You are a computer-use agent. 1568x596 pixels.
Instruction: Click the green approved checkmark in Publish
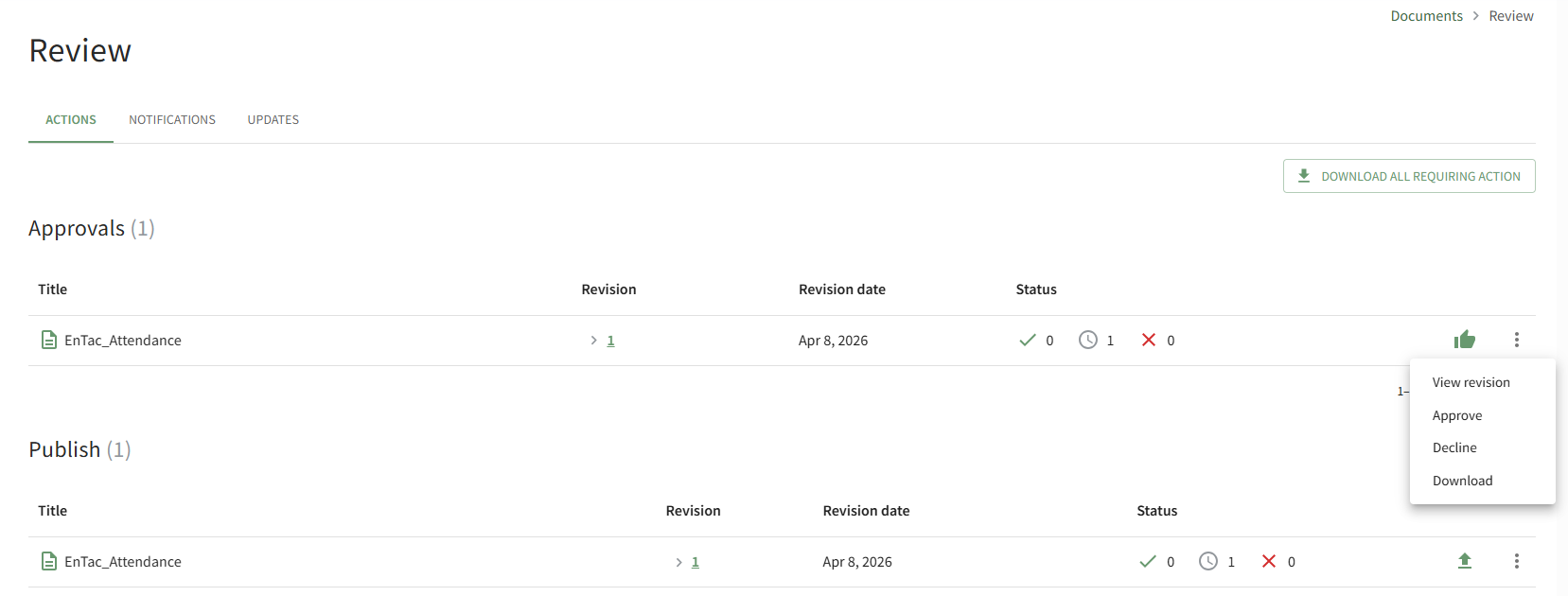coord(1148,561)
